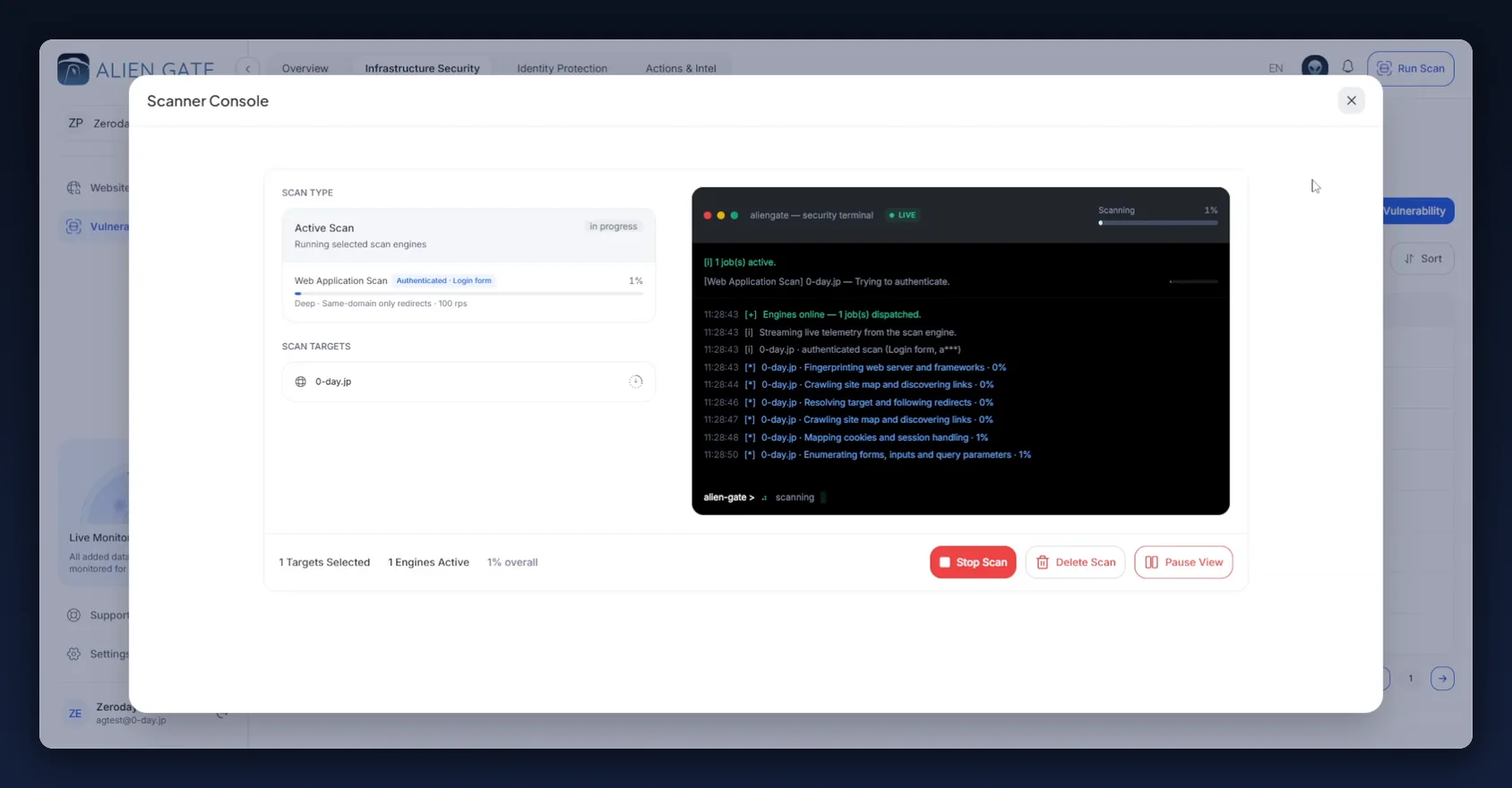Open the Settings gear in sidebar

[x=73, y=654]
